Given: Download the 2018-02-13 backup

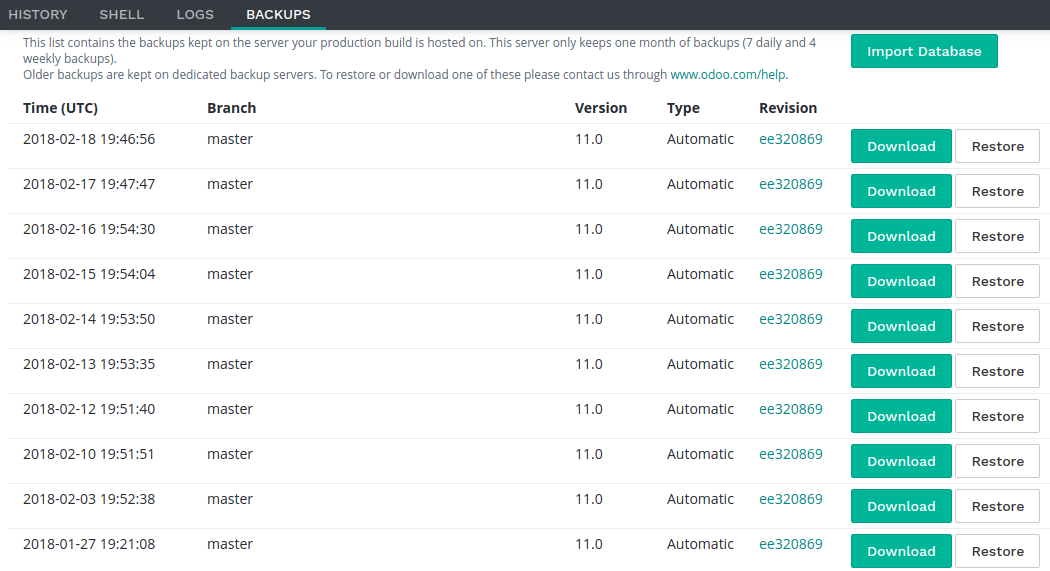Looking at the screenshot, I should (x=901, y=371).
